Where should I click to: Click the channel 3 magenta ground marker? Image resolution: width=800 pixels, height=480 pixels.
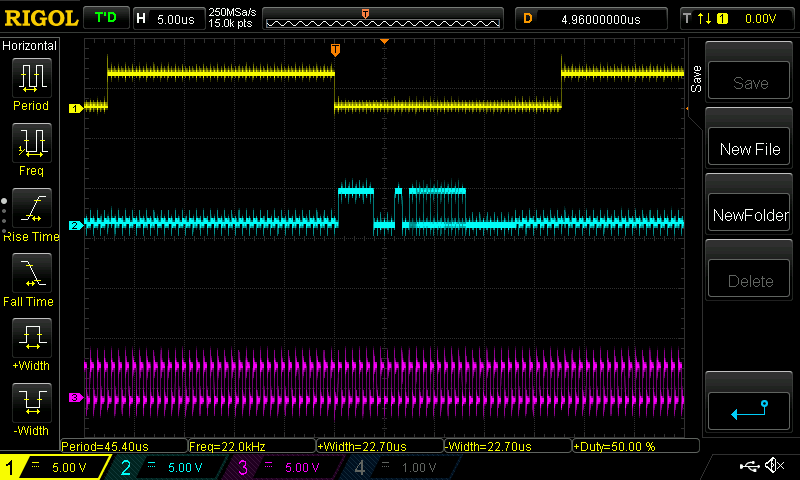click(76, 397)
